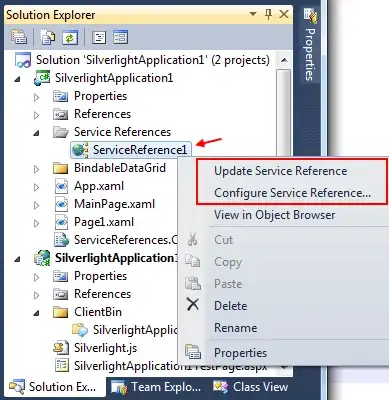Choose Rename from the context menu

coord(235,328)
